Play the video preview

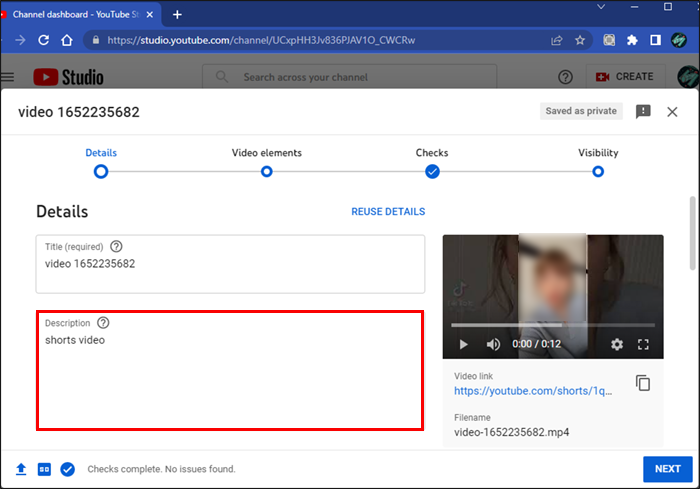click(463, 344)
